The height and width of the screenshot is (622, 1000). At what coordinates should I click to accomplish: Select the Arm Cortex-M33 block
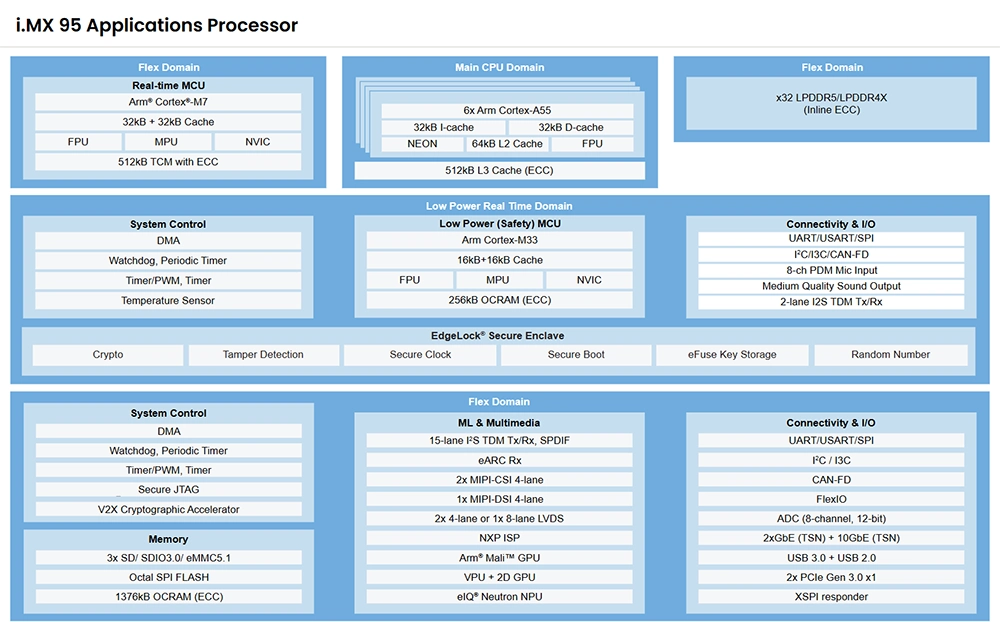tap(499, 240)
